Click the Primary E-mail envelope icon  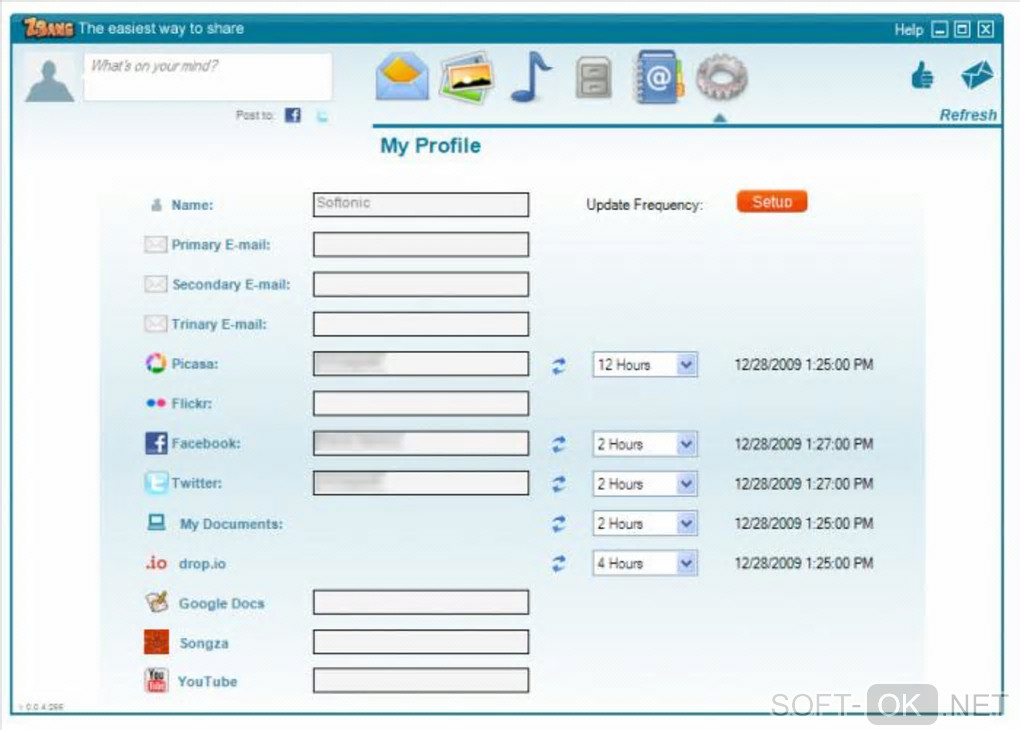155,245
